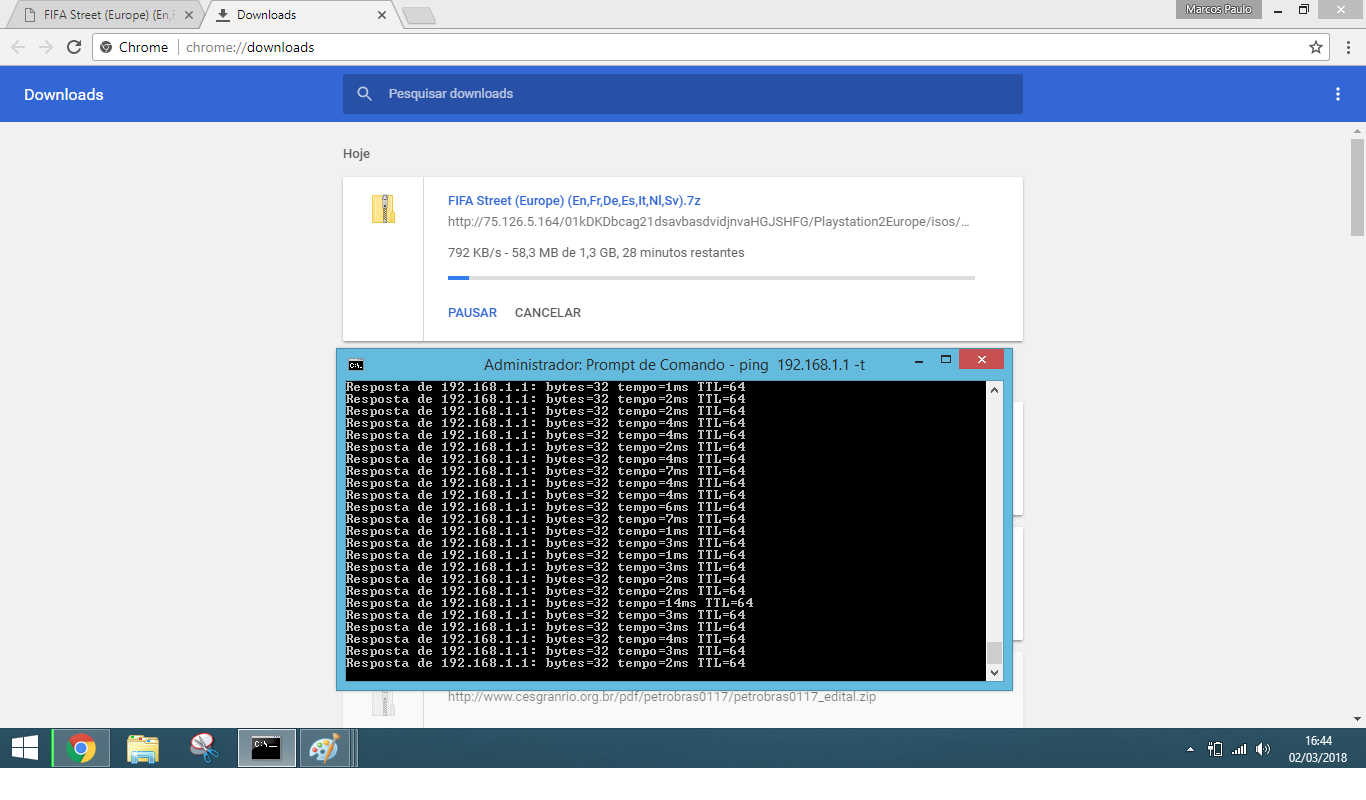
Task: Cancel the FIFA Street download
Action: 548,313
